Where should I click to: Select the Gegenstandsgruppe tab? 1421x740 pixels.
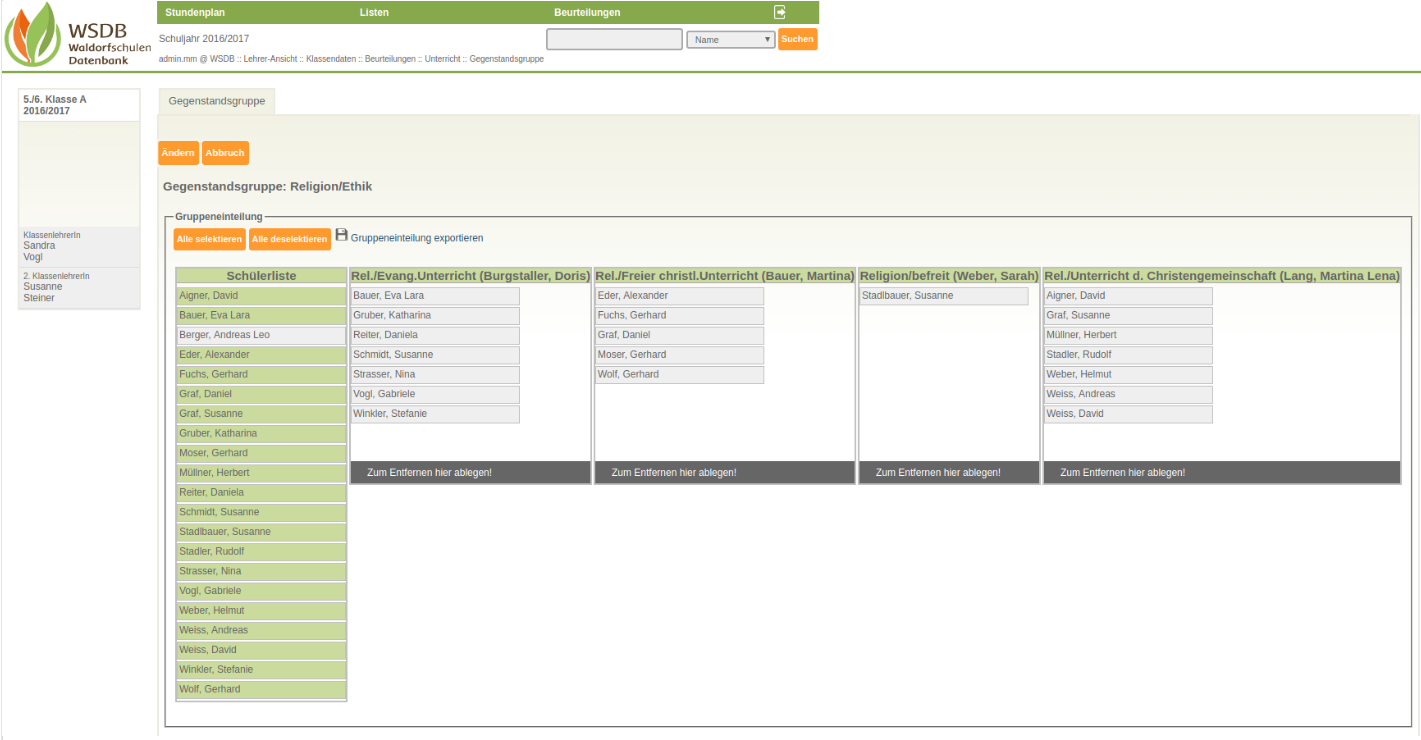pyautogui.click(x=217, y=101)
